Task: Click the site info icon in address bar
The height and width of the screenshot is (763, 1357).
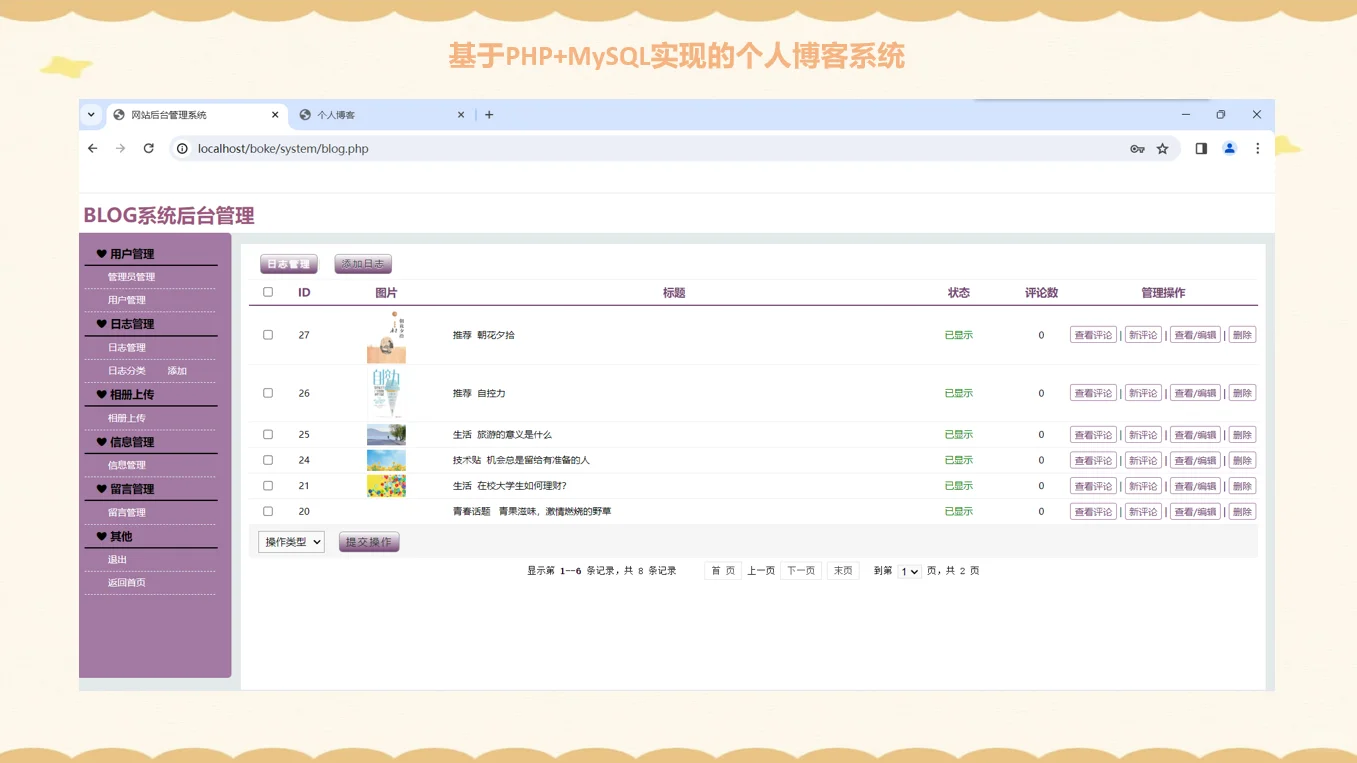Action: [x=181, y=148]
